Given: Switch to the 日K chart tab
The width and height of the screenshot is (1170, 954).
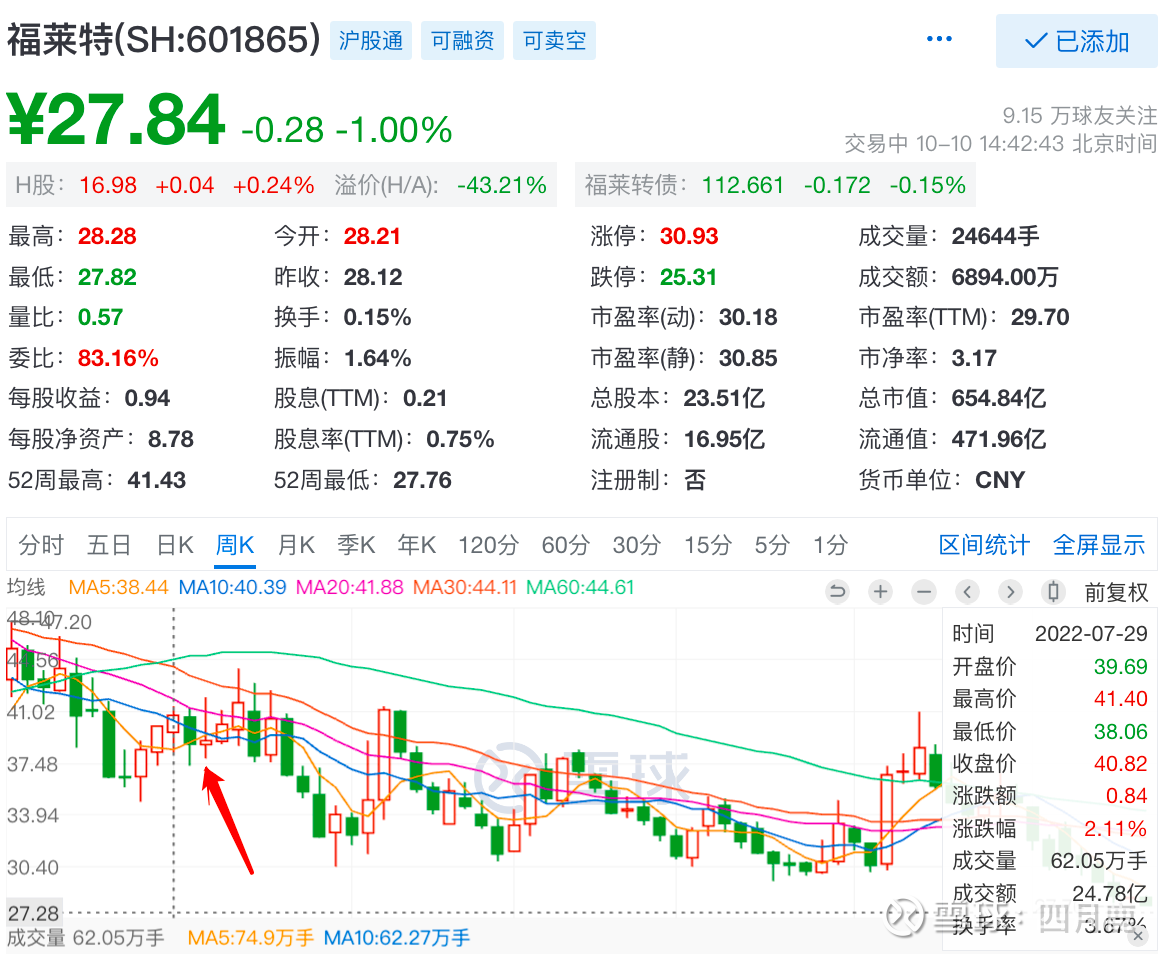Looking at the screenshot, I should [x=175, y=545].
